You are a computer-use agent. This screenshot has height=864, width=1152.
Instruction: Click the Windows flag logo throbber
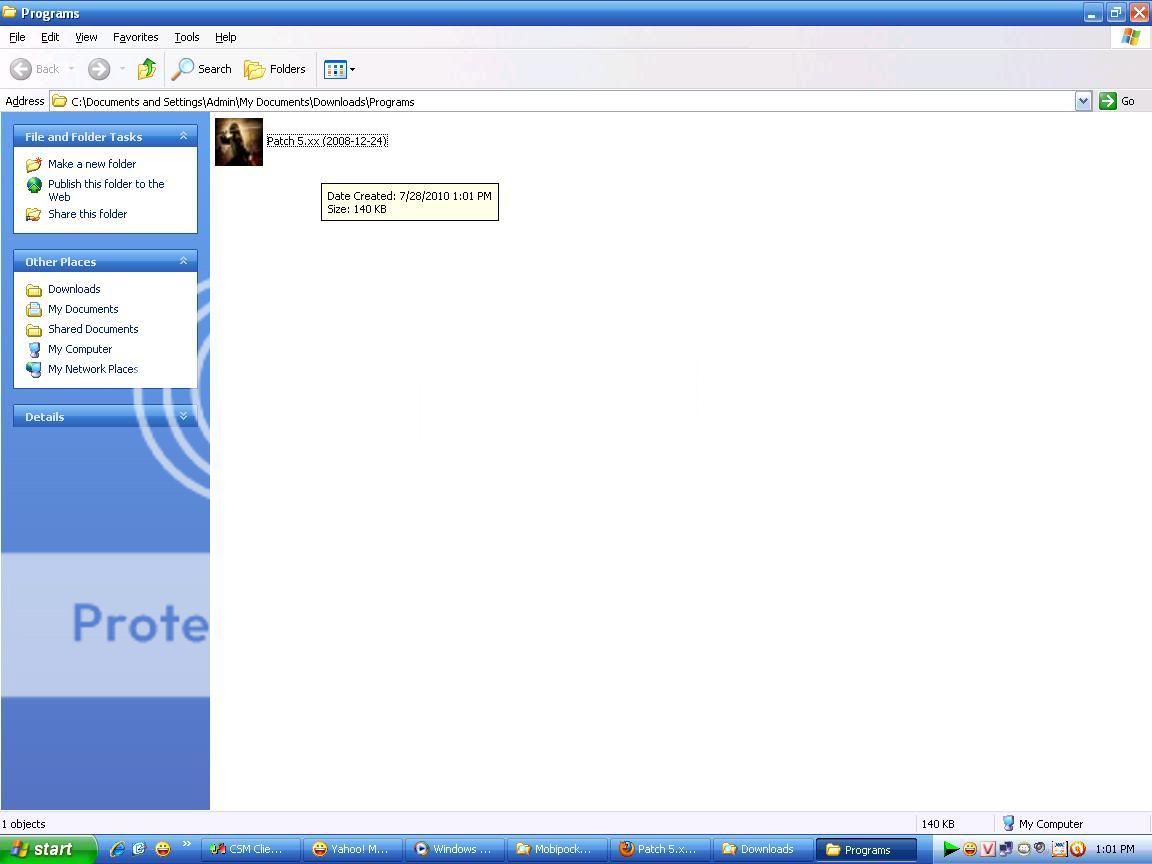point(1131,37)
